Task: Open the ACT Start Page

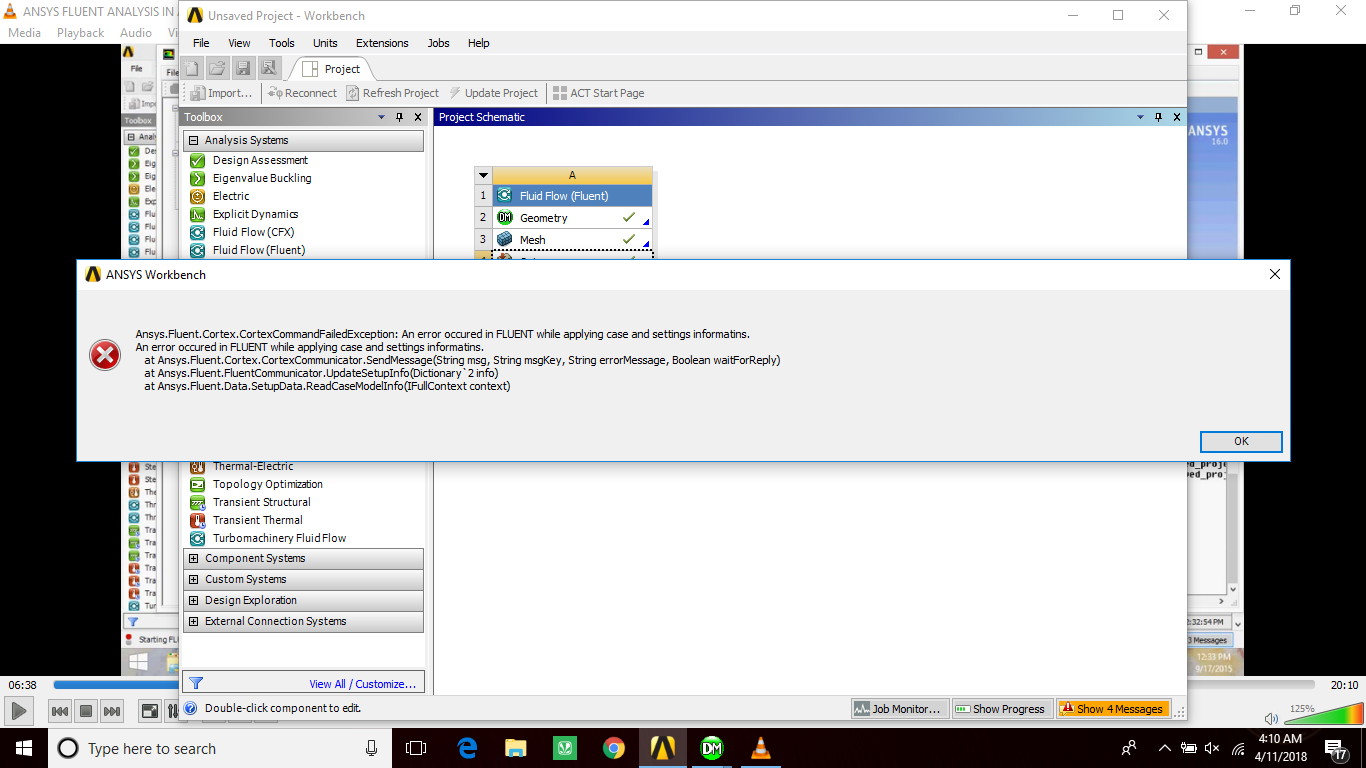Action: pos(598,93)
